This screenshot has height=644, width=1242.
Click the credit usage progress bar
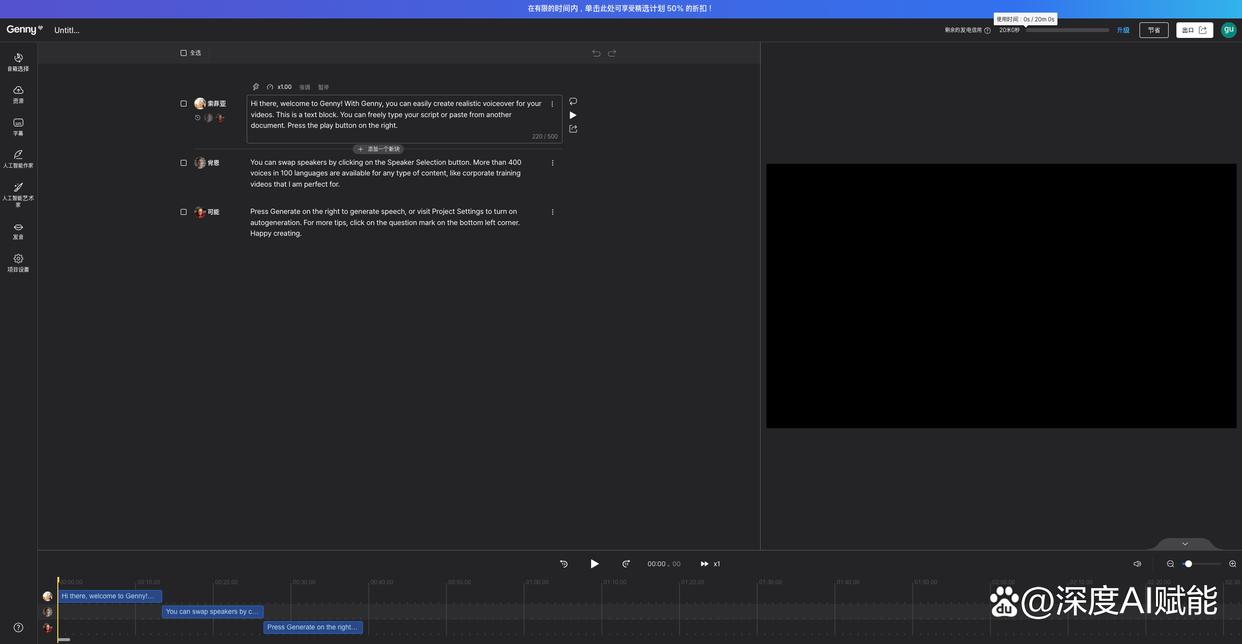click(x=1067, y=30)
